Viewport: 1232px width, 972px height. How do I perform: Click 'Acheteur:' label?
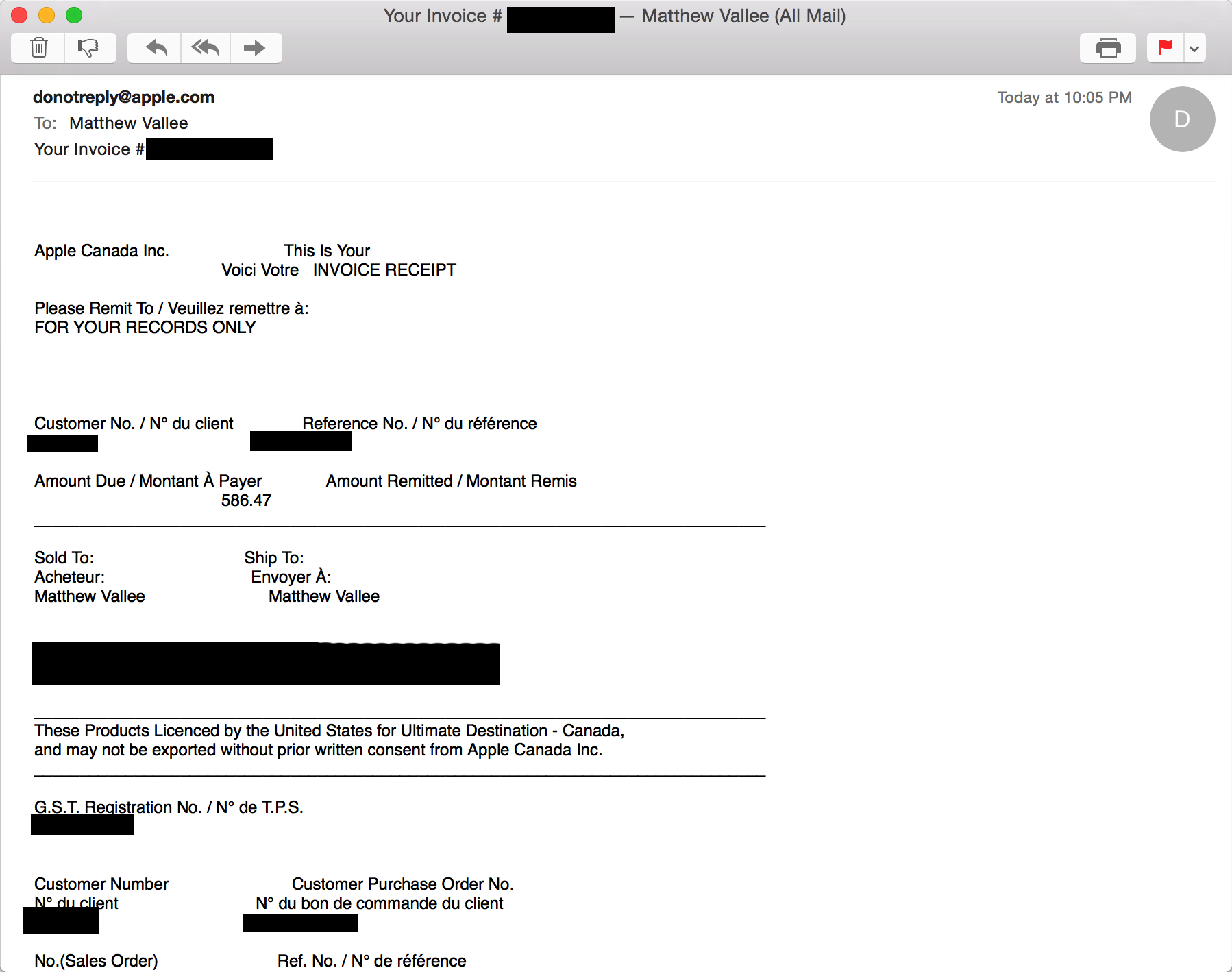tap(70, 577)
